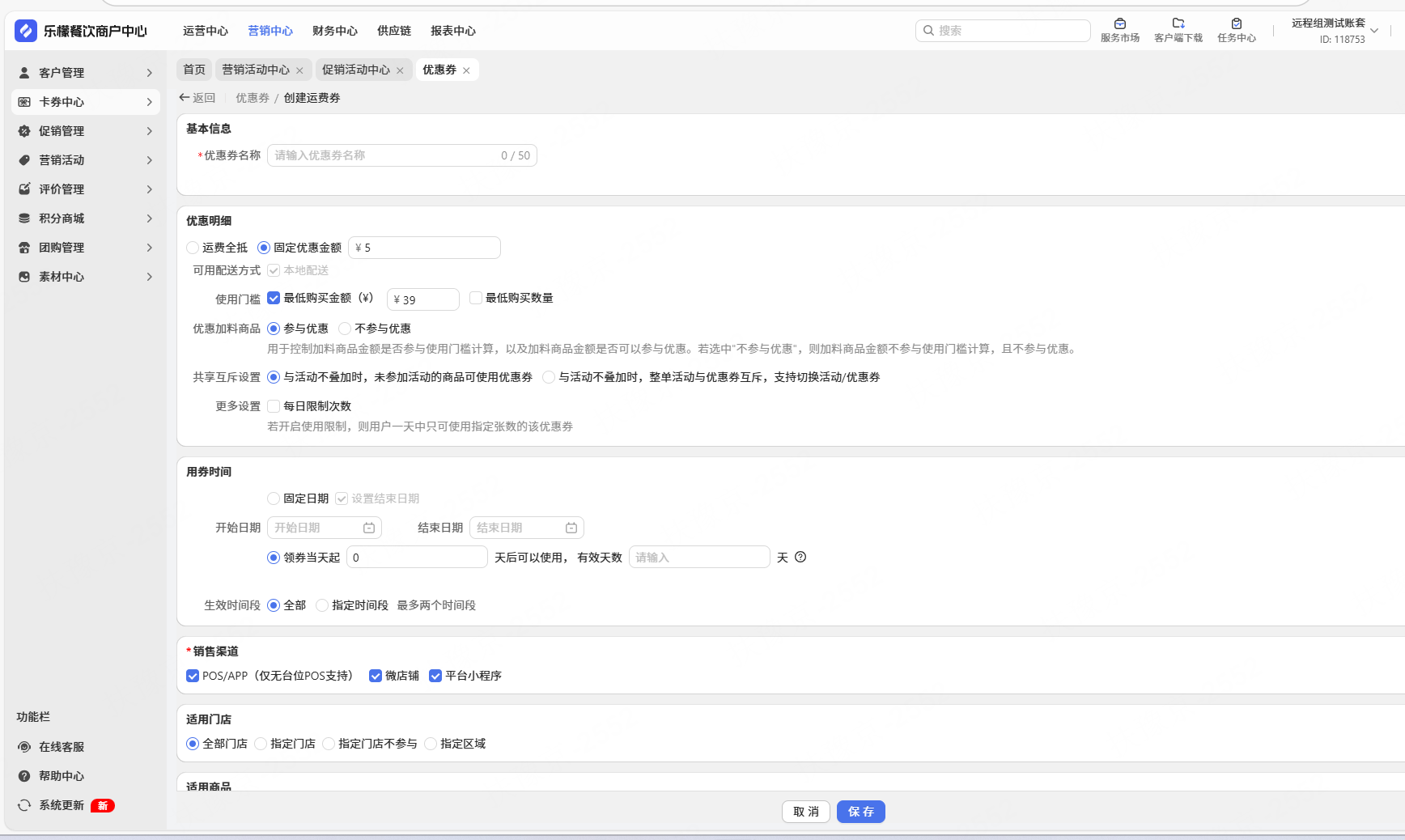Toggle the POS/APP channel checkbox
1405x840 pixels.
pos(193,676)
